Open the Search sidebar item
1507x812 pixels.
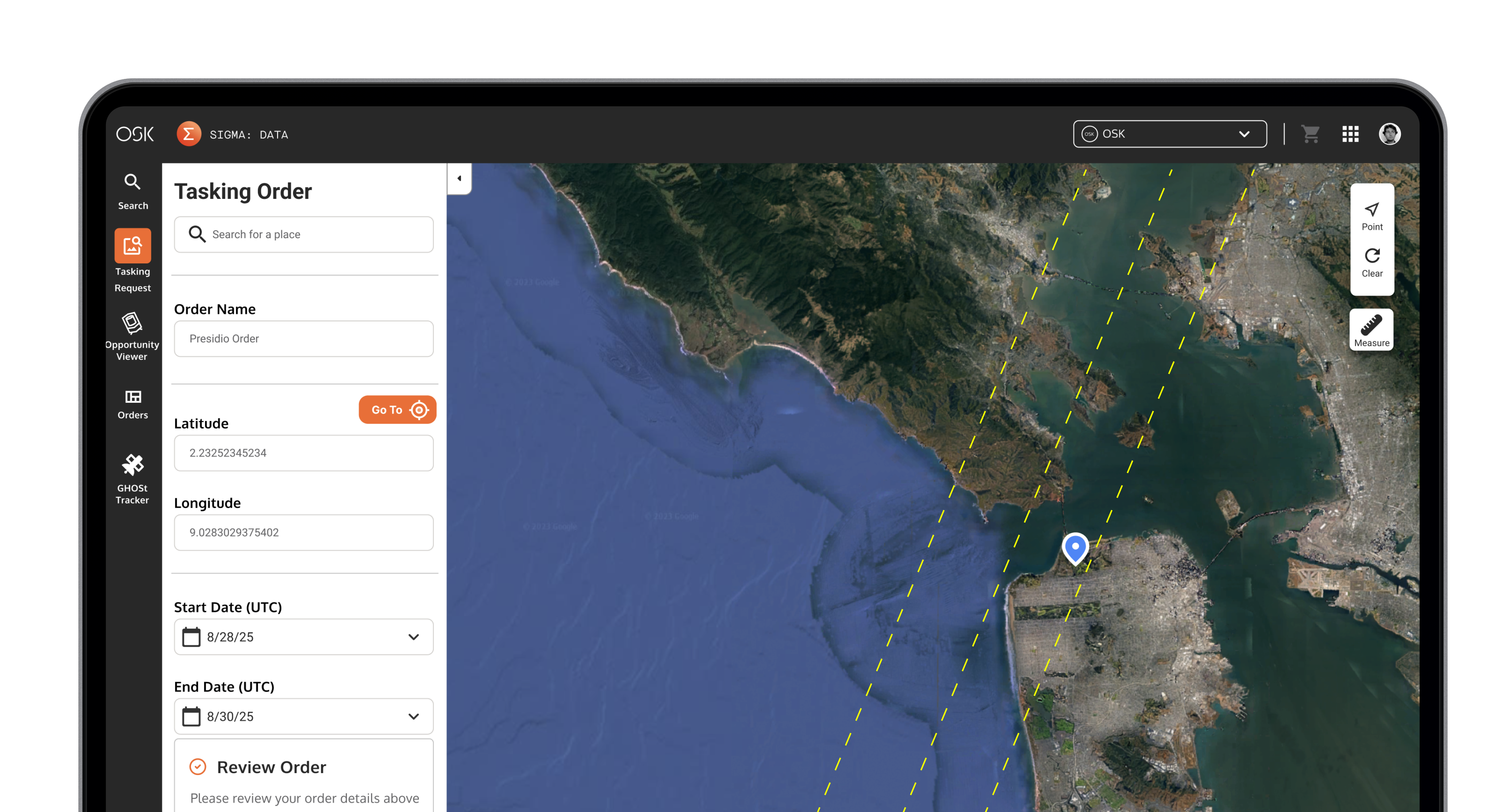[x=133, y=191]
